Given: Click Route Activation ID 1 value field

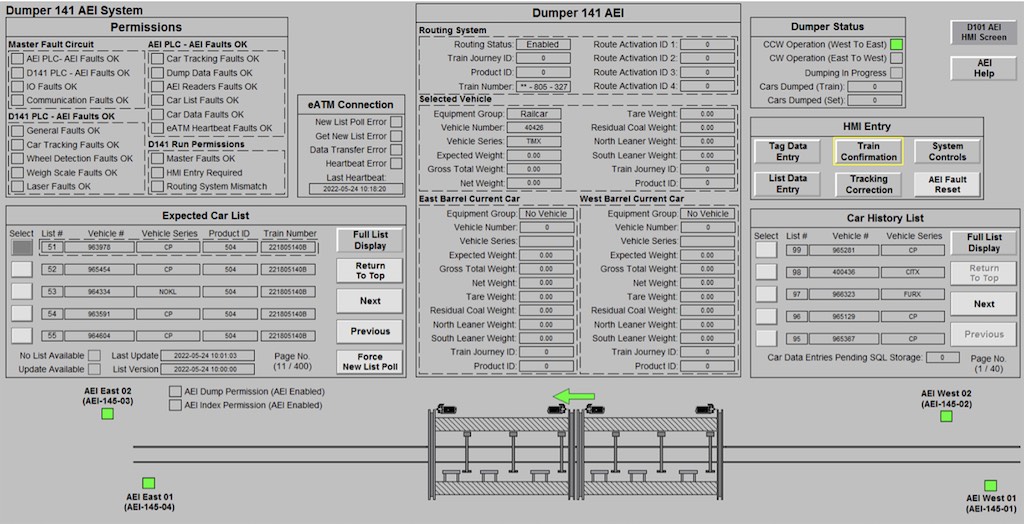Looking at the screenshot, I should pyautogui.click(x=707, y=44).
